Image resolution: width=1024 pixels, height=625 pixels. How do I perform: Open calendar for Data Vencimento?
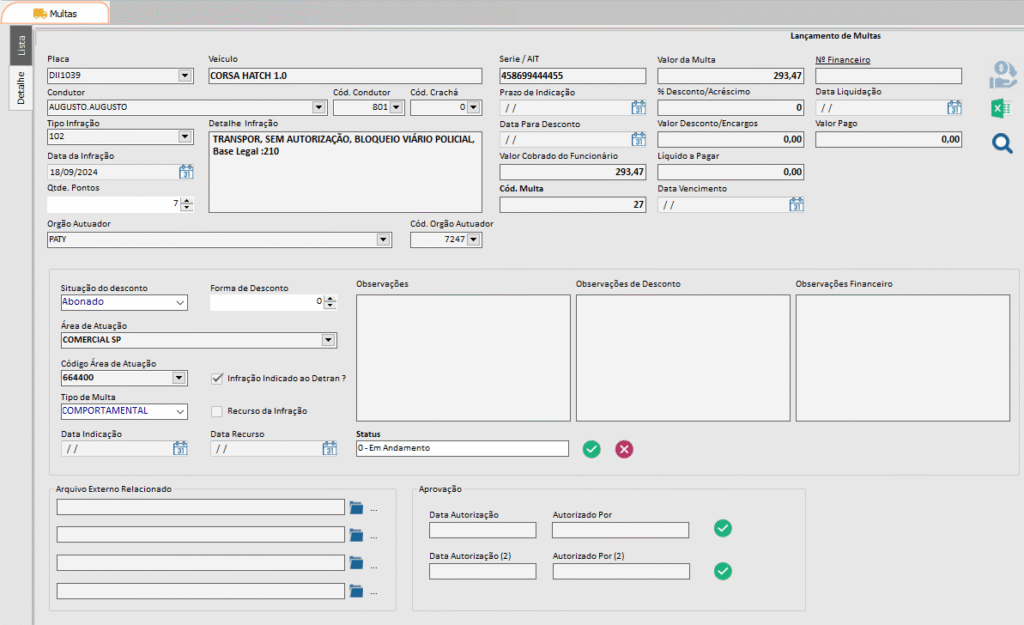point(796,204)
